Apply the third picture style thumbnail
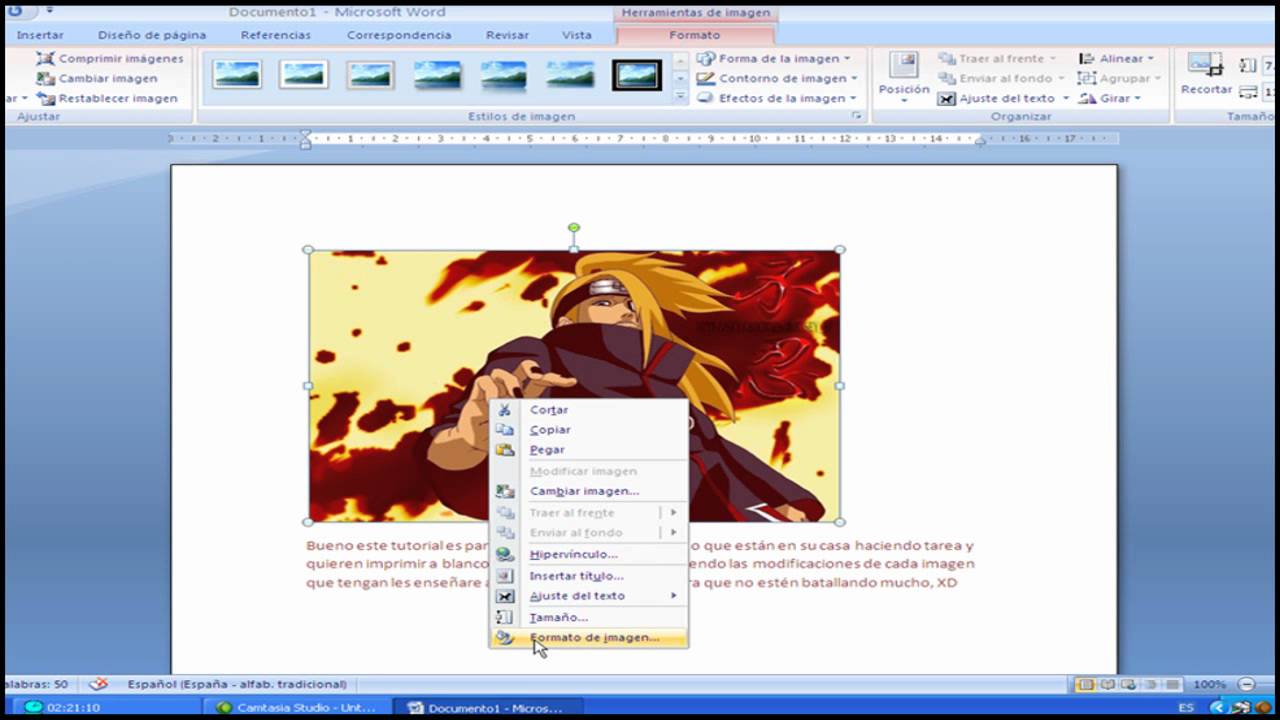This screenshot has height=720, width=1280. (x=370, y=74)
